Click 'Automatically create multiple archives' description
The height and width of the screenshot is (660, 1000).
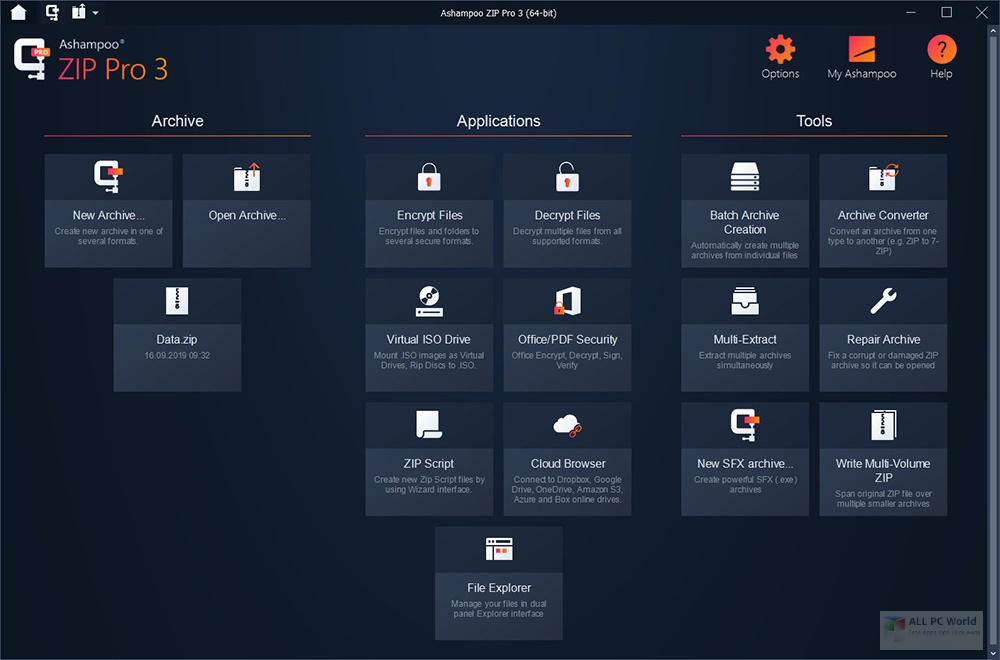click(745, 251)
